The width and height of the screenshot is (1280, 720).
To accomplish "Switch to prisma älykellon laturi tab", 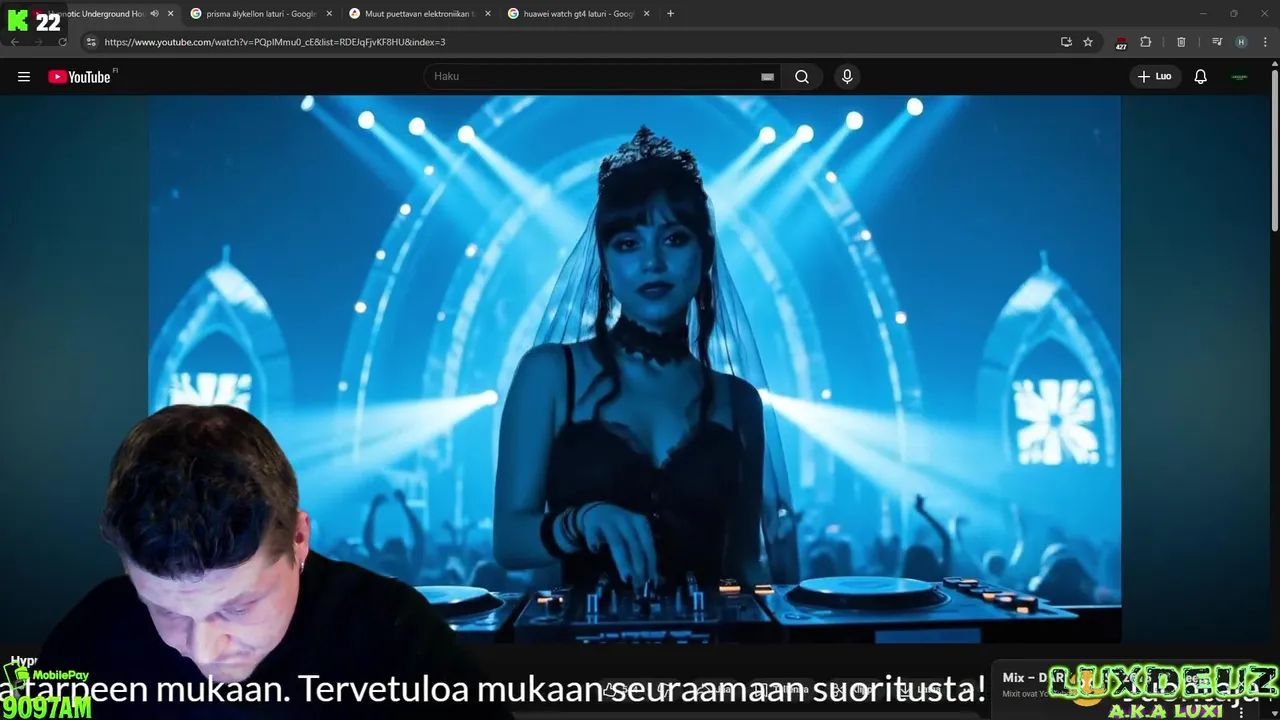I will 260,14.
